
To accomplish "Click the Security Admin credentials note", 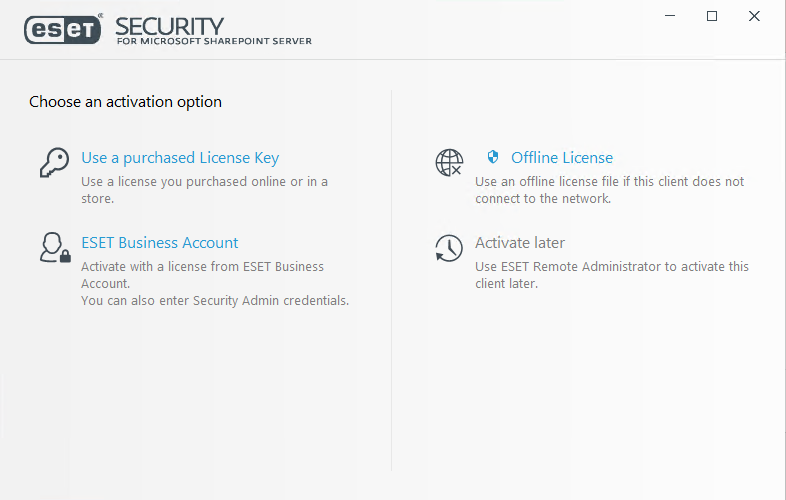I will (215, 300).
